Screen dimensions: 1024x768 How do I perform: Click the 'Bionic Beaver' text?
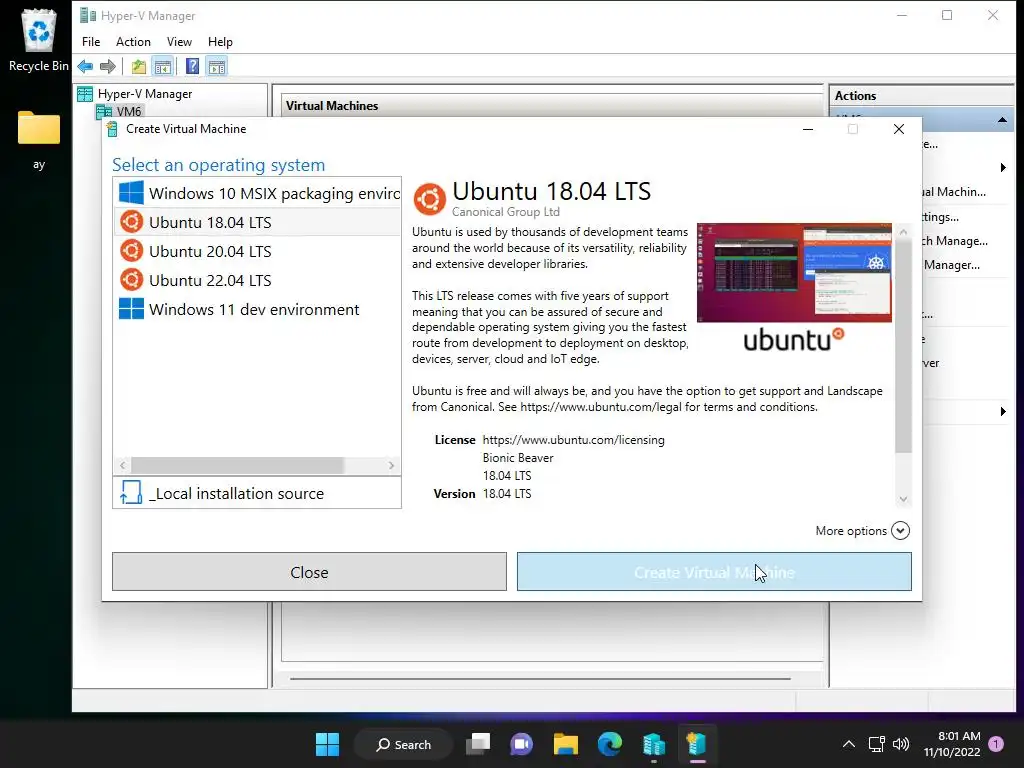point(518,458)
